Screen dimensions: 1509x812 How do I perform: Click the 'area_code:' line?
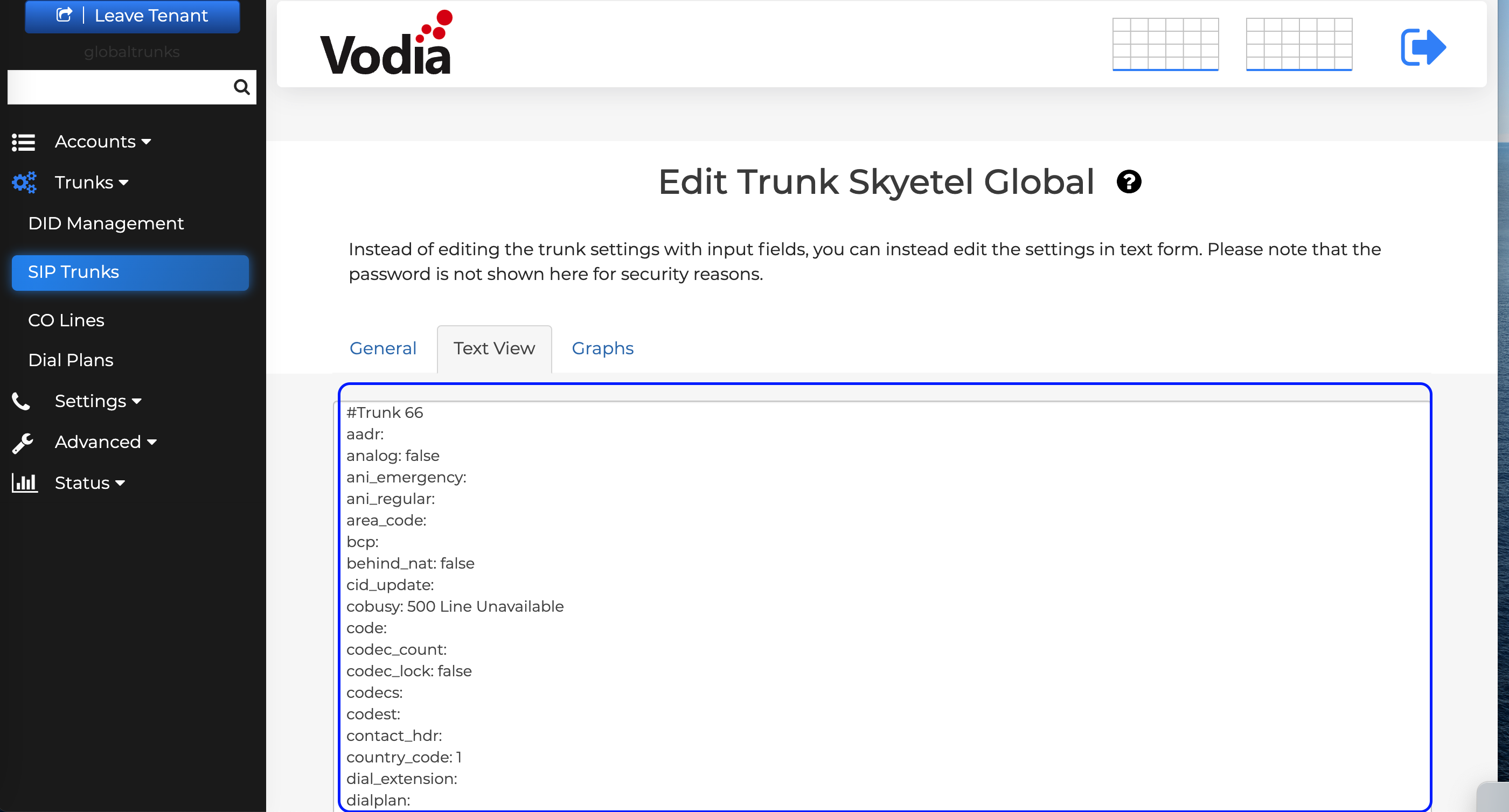386,521
